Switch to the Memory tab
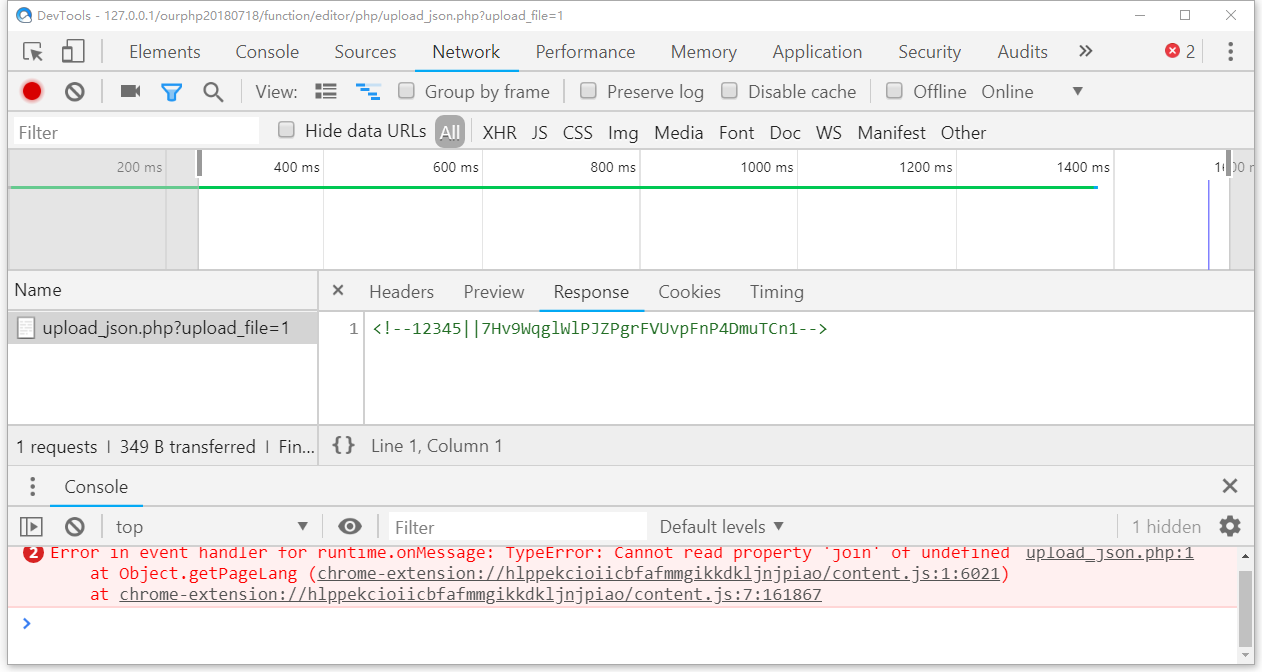 point(704,52)
